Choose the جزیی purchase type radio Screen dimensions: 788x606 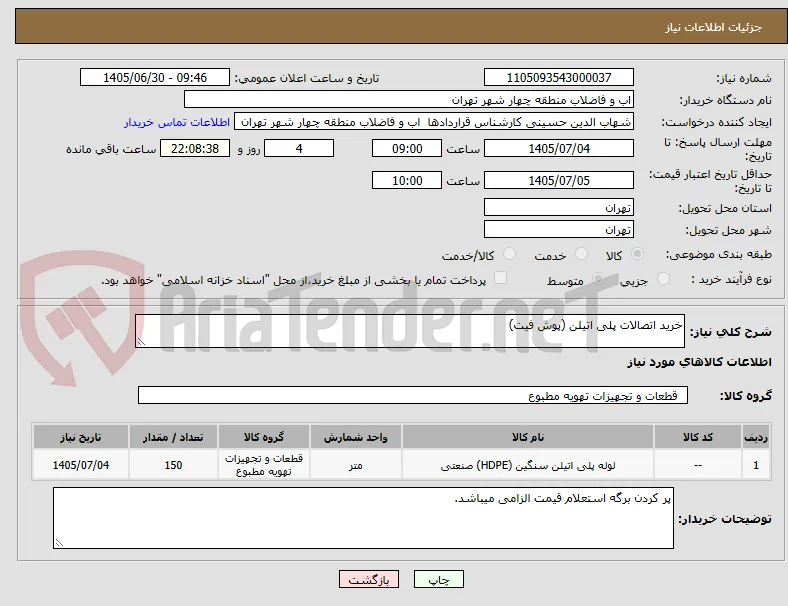tap(663, 279)
